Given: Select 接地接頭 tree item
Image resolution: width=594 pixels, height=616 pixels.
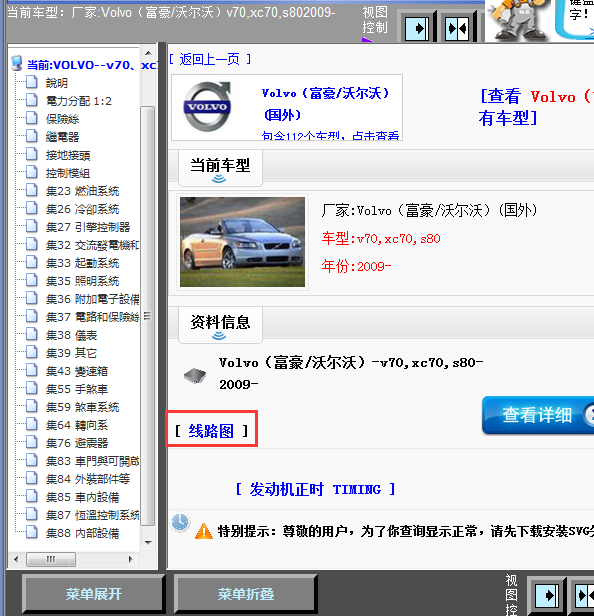Looking at the screenshot, I should 68,155.
